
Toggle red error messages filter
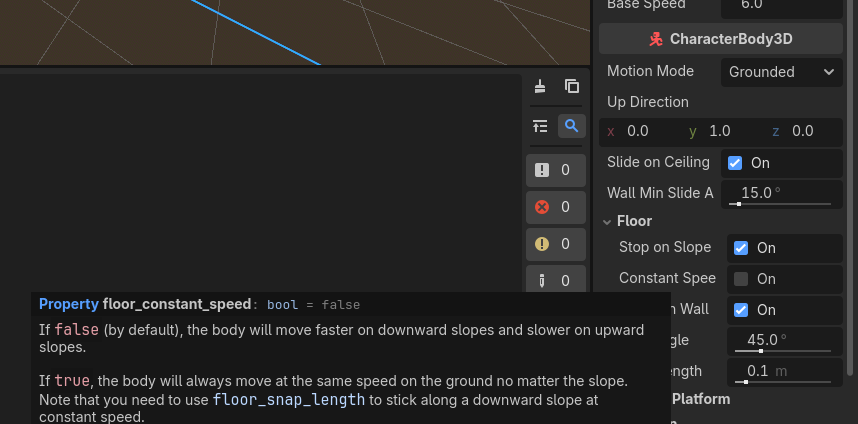(555, 207)
